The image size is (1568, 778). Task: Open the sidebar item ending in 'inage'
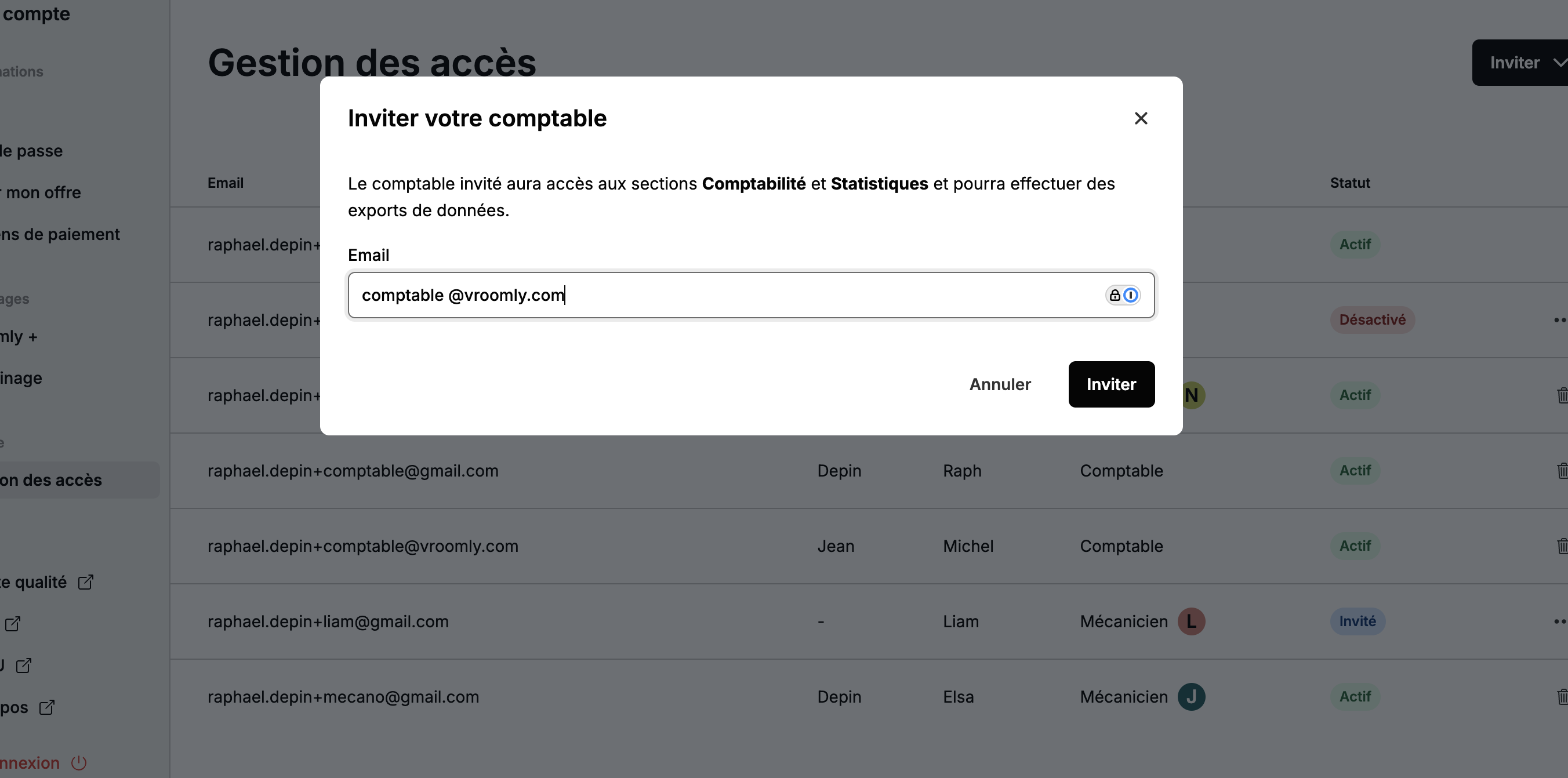(21, 378)
